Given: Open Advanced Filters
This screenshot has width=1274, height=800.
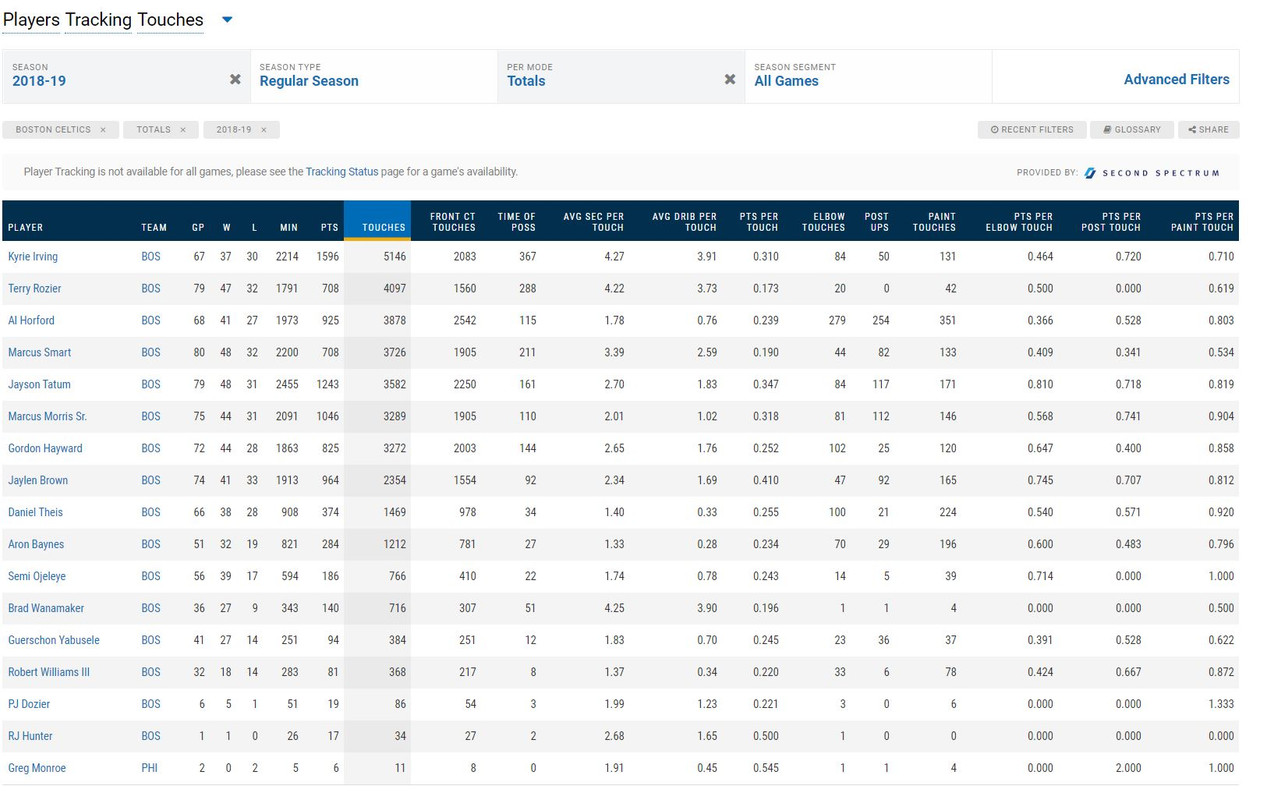Looking at the screenshot, I should point(1176,80).
